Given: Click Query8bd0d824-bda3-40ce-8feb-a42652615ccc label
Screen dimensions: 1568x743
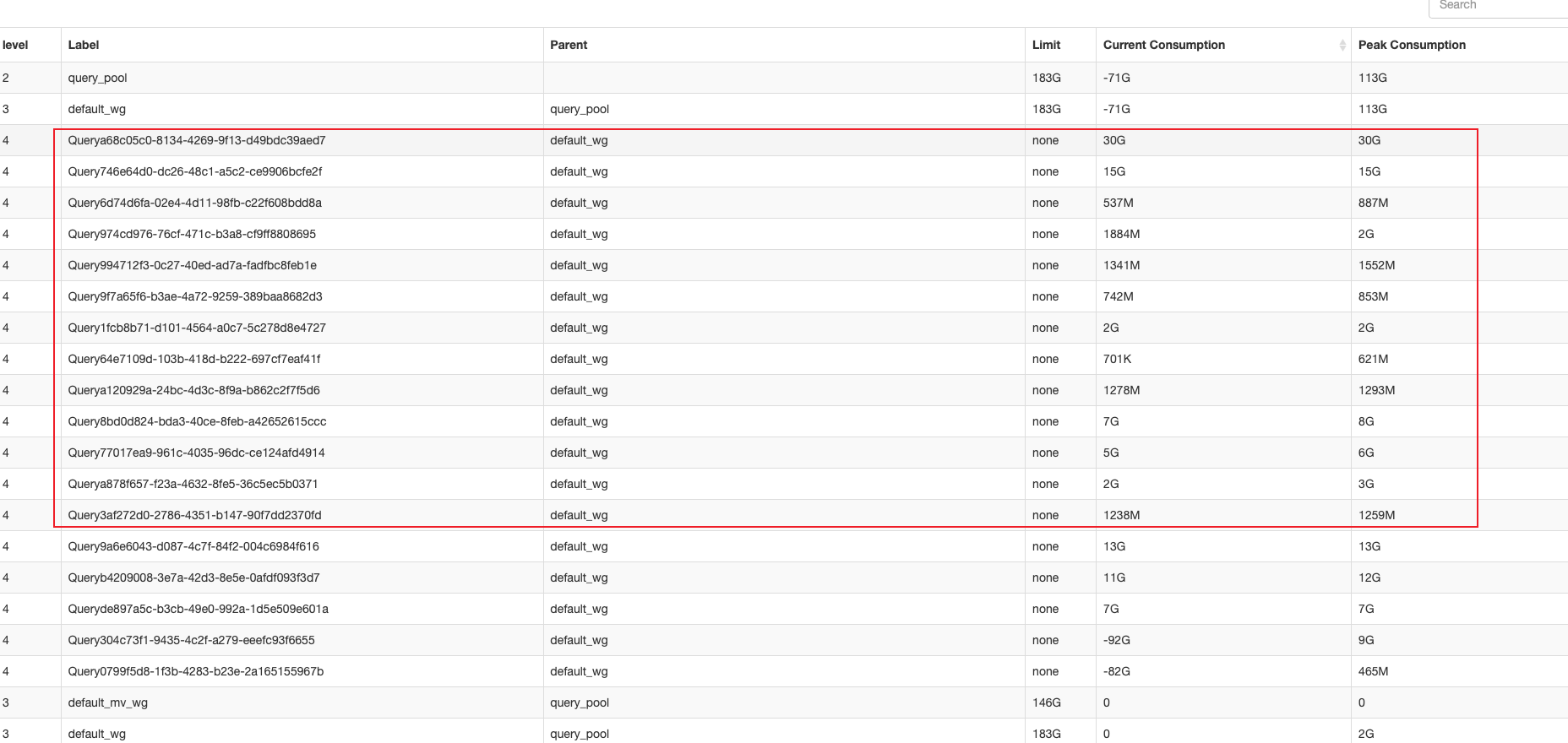Looking at the screenshot, I should pos(197,421).
